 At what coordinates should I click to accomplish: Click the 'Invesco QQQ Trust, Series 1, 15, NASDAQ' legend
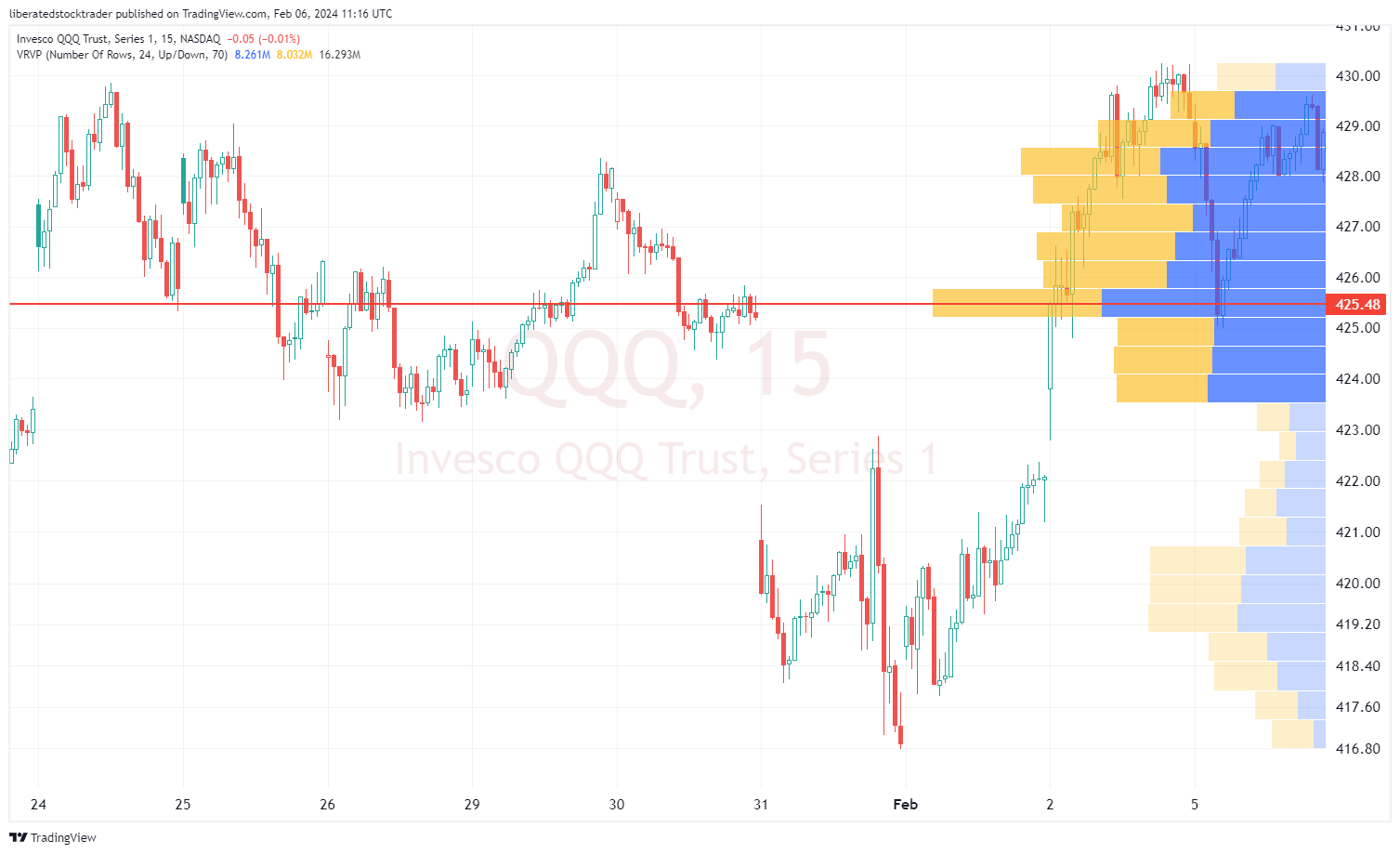tap(118, 39)
